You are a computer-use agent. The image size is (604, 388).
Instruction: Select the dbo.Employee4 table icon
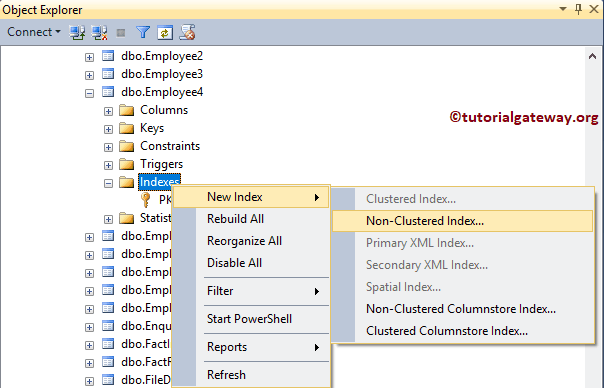[108, 92]
